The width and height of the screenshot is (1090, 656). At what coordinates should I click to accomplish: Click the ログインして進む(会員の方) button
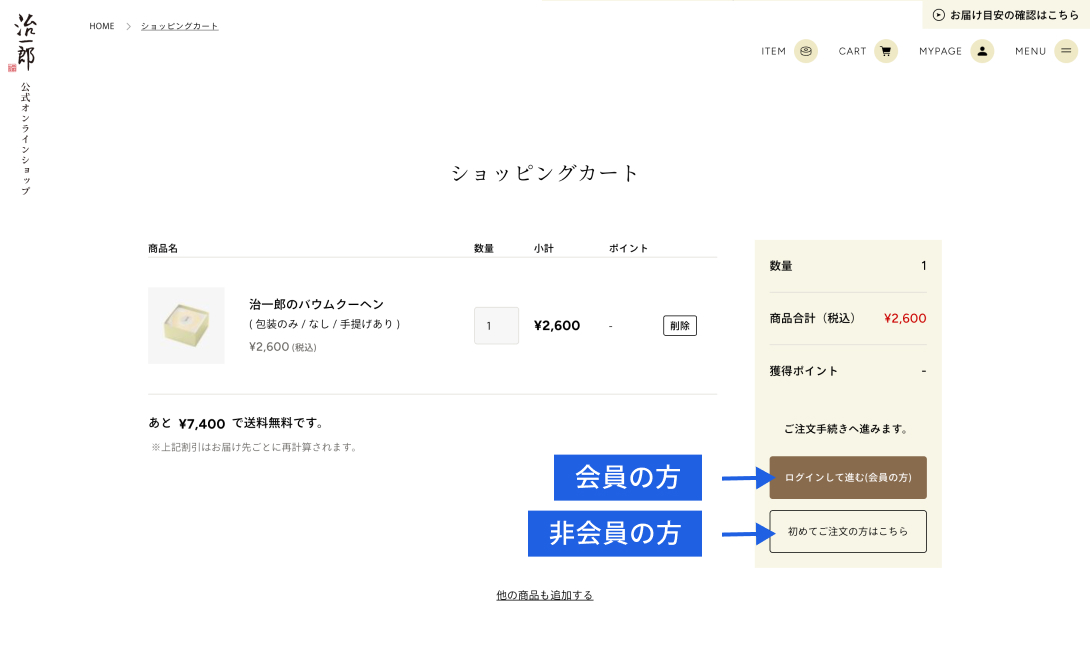[x=848, y=477]
